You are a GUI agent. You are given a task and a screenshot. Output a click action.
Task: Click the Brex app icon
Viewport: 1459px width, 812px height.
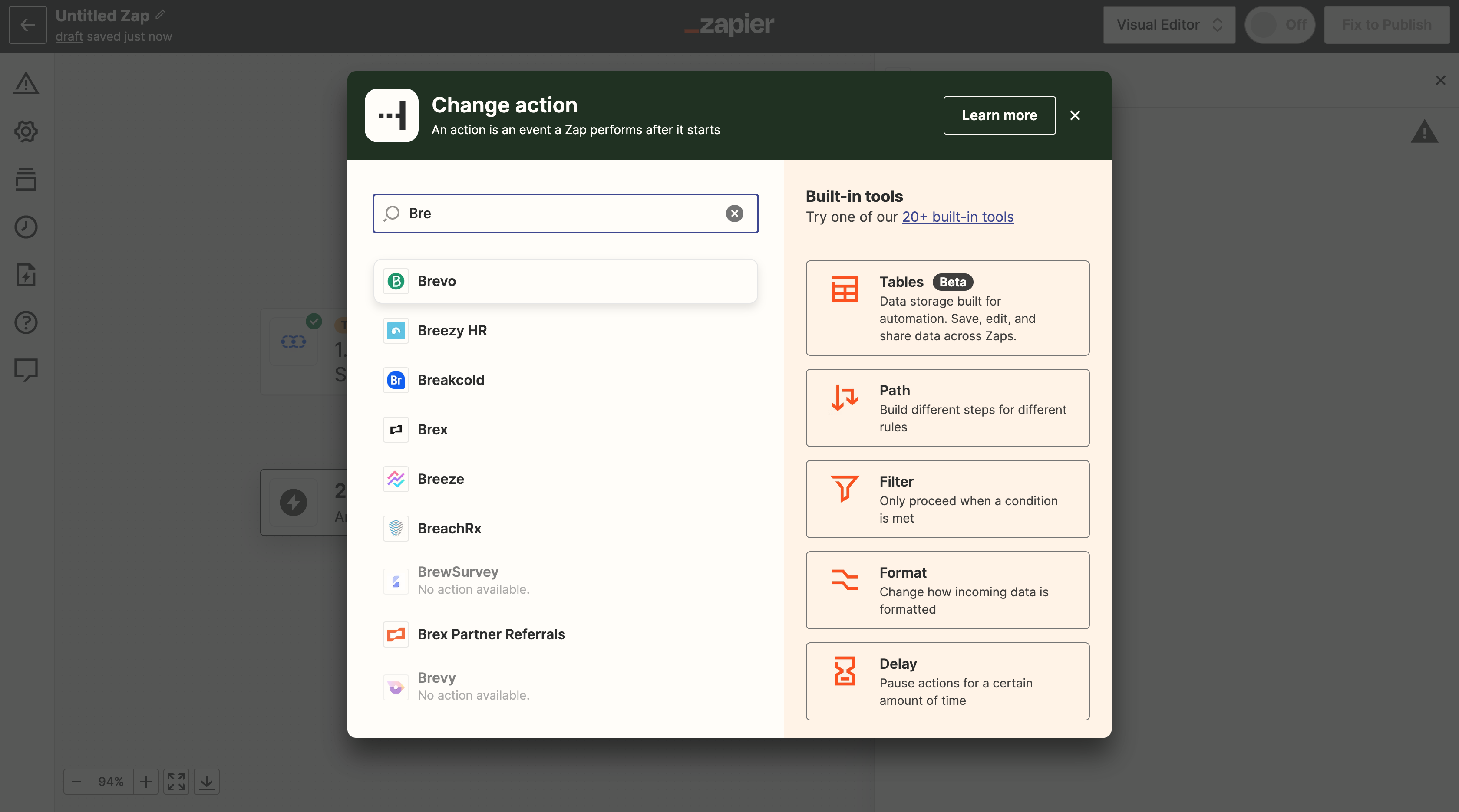[396, 429]
